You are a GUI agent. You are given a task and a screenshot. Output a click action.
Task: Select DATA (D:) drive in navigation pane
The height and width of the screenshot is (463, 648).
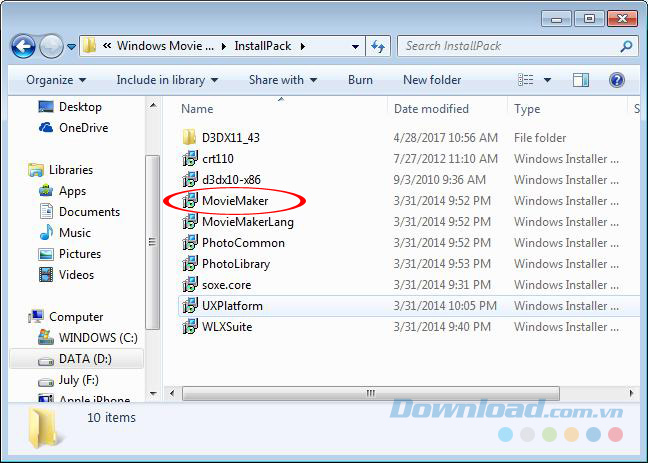[83, 358]
